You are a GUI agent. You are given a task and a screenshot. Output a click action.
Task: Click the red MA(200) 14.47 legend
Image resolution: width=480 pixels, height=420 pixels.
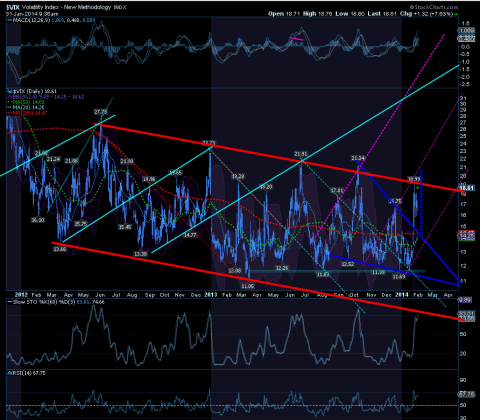tap(27, 113)
